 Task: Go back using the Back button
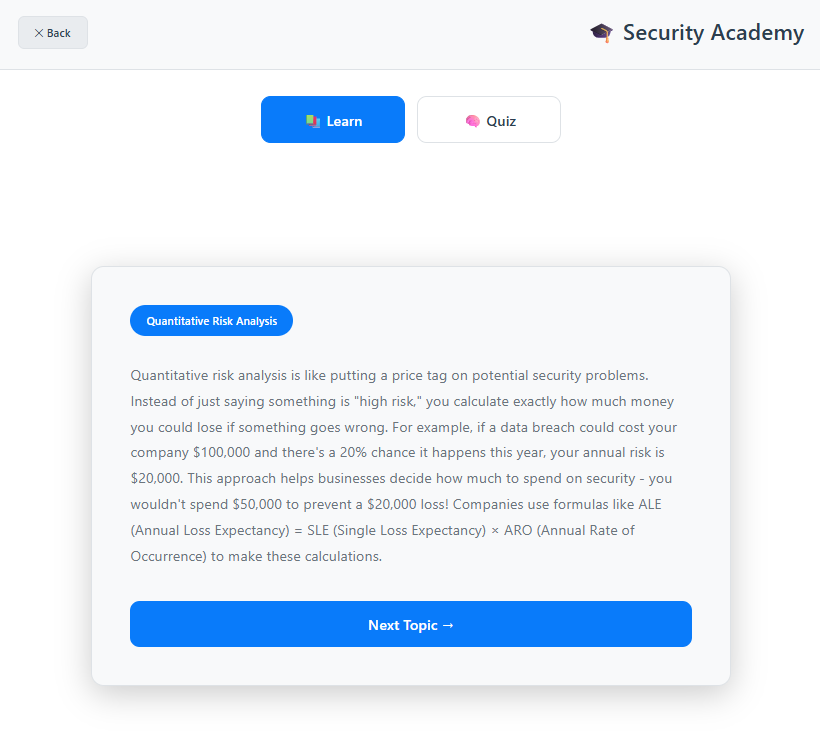point(53,33)
